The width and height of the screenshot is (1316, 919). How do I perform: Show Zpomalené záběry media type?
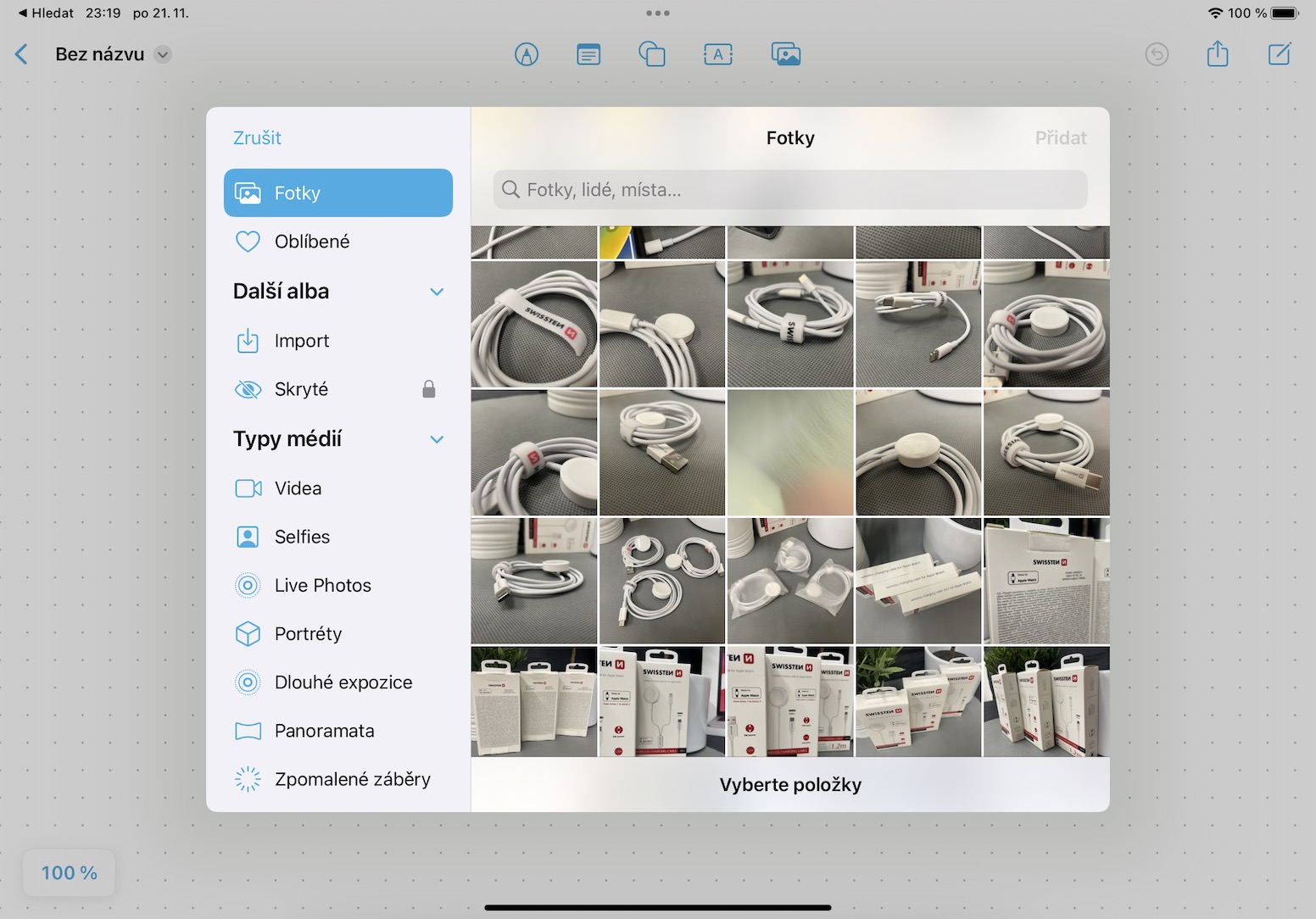point(338,779)
